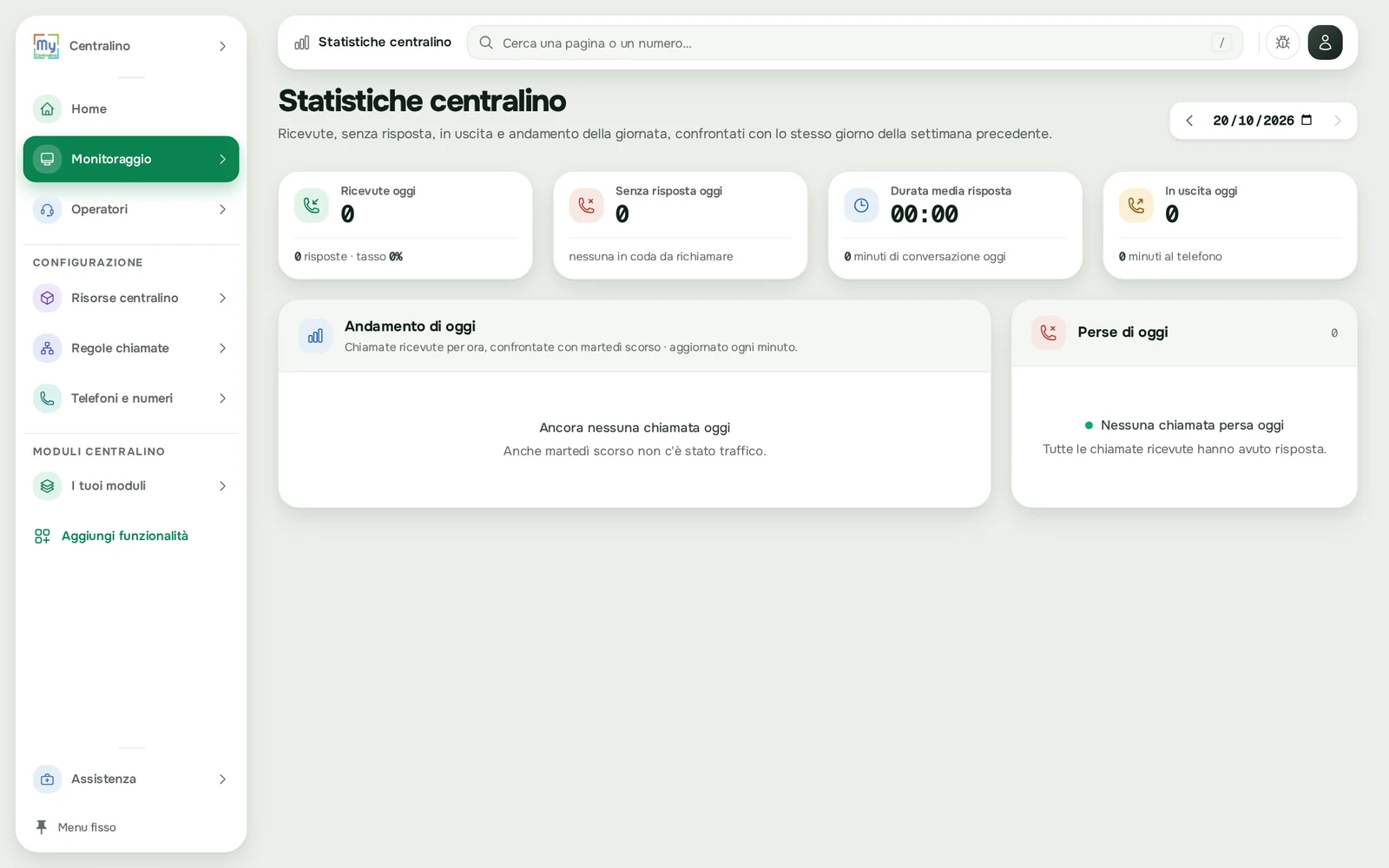Expand the Regole chiamate chevron
The image size is (1389, 868).
click(222, 348)
